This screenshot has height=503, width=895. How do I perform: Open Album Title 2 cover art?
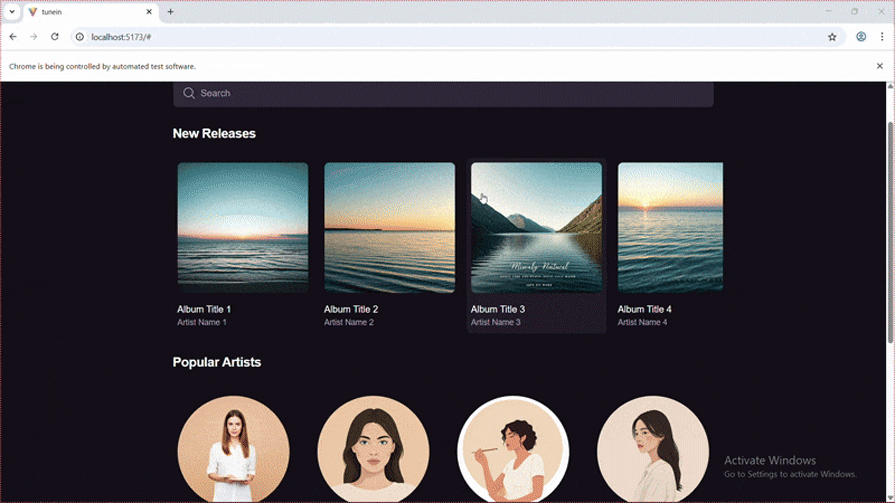[389, 228]
